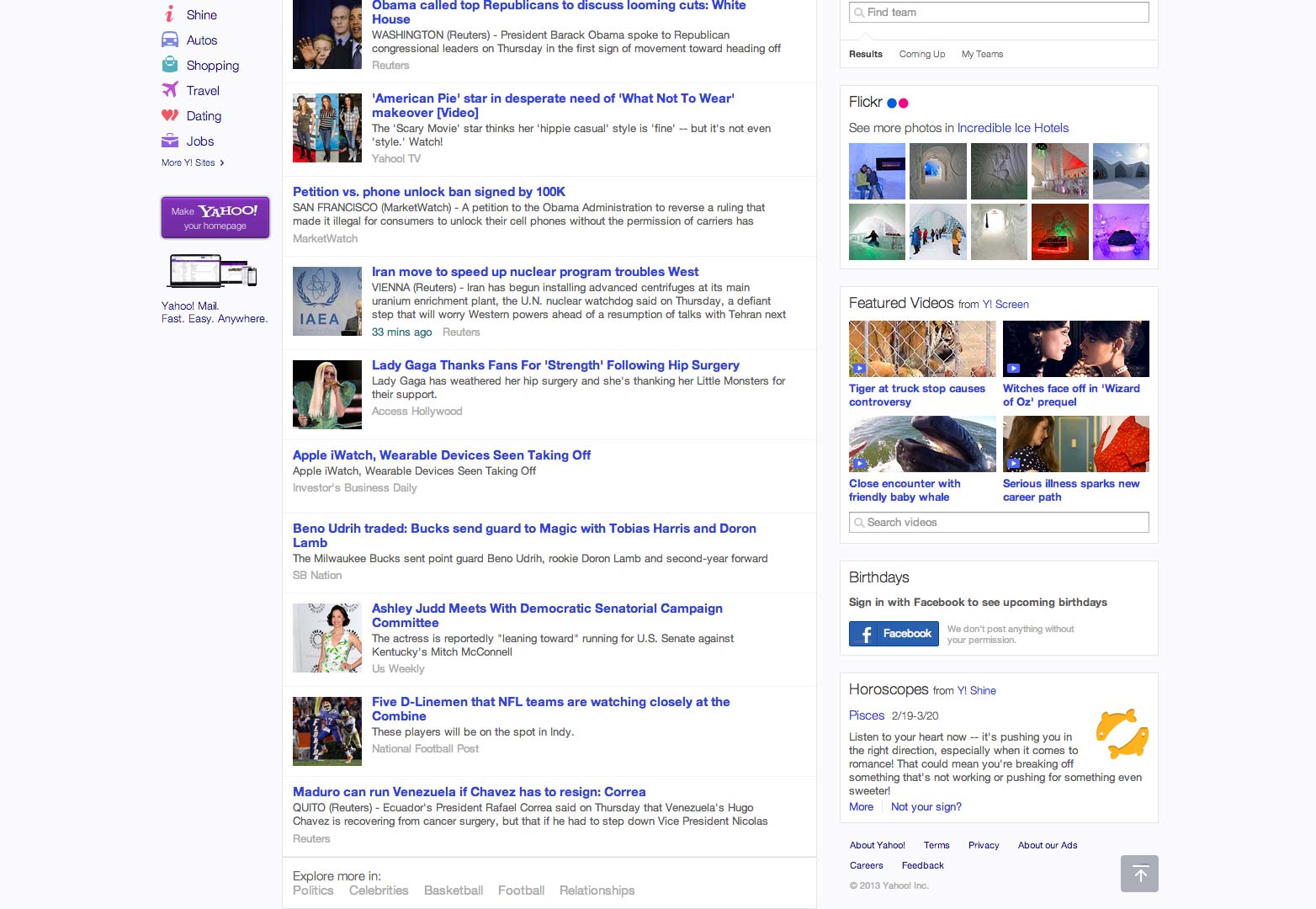Switch to the My Teams tab
The image size is (1316, 909).
982,54
